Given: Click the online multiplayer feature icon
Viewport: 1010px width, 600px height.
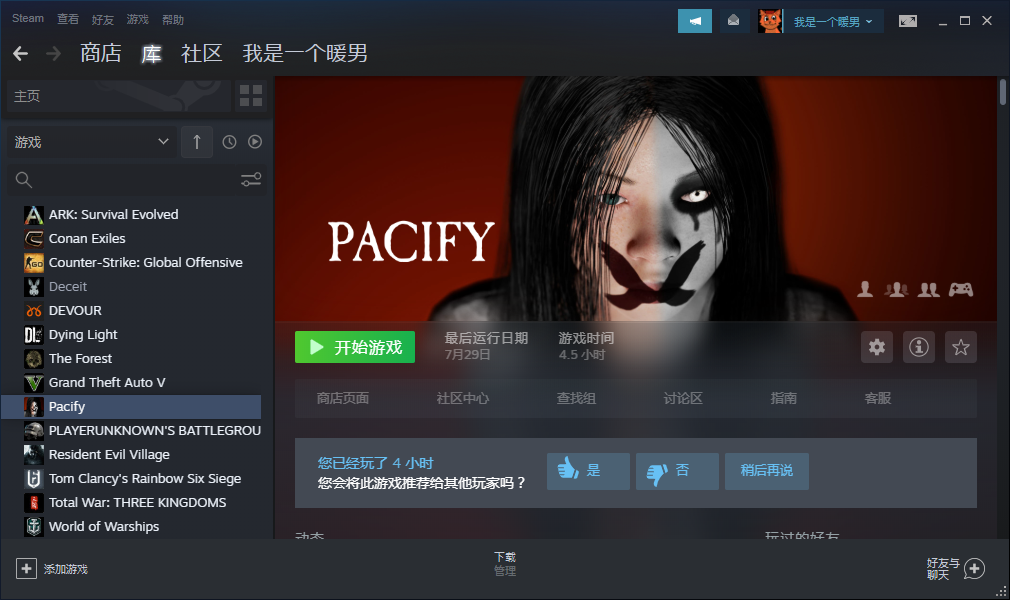Looking at the screenshot, I should coord(896,289).
